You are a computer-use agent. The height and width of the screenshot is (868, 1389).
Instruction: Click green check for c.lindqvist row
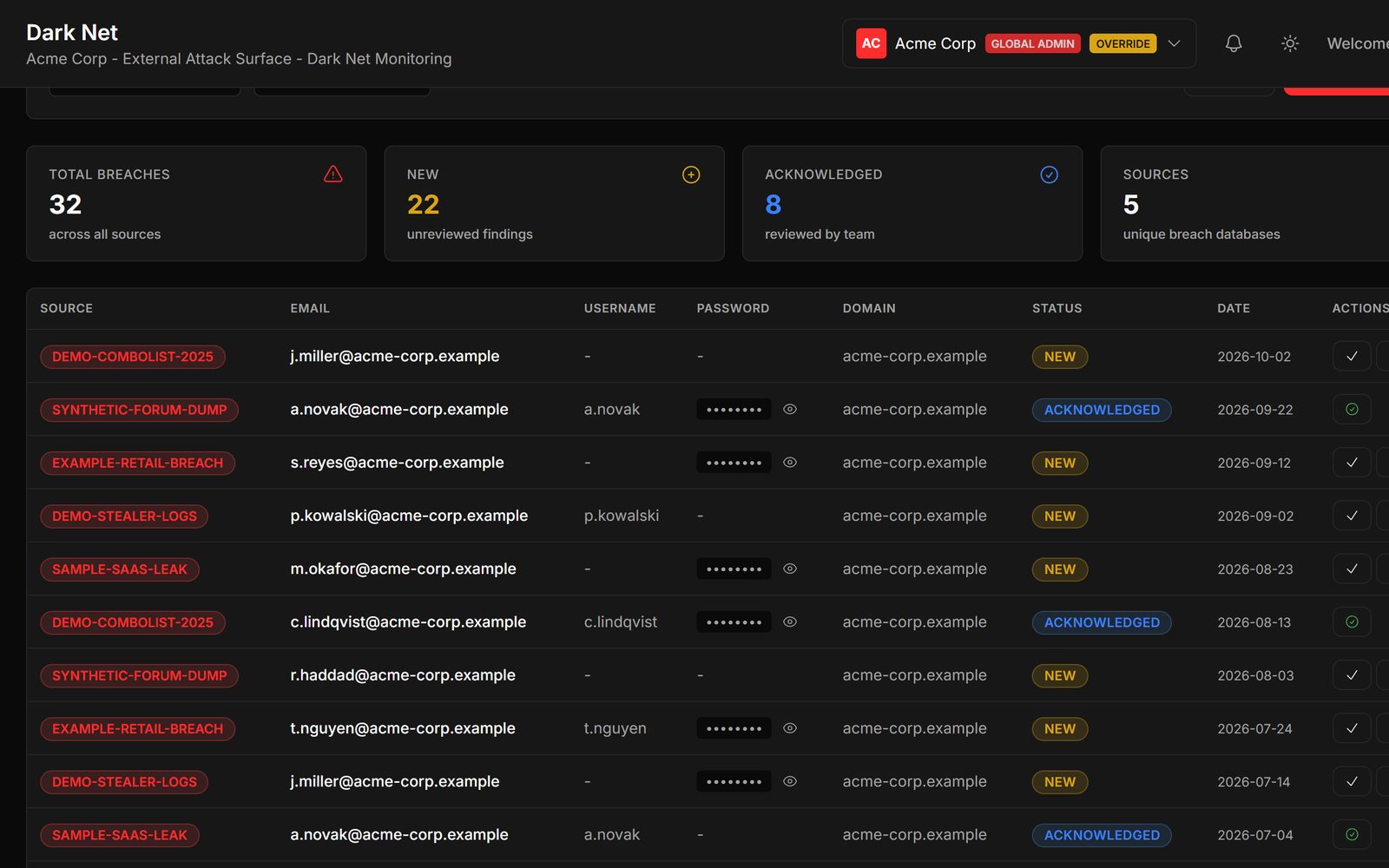[1352, 621]
